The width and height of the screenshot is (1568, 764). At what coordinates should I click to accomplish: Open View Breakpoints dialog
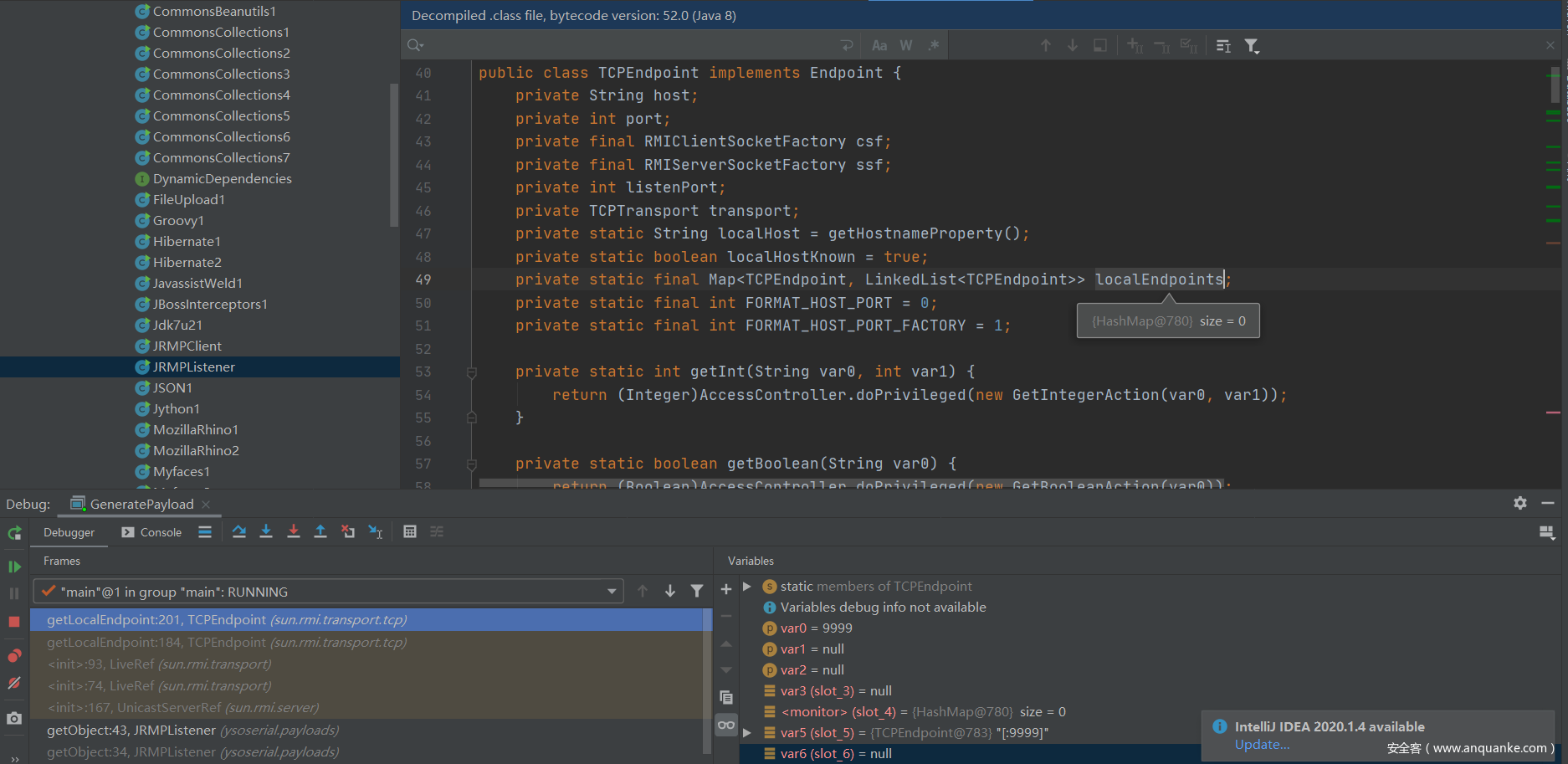[x=14, y=656]
